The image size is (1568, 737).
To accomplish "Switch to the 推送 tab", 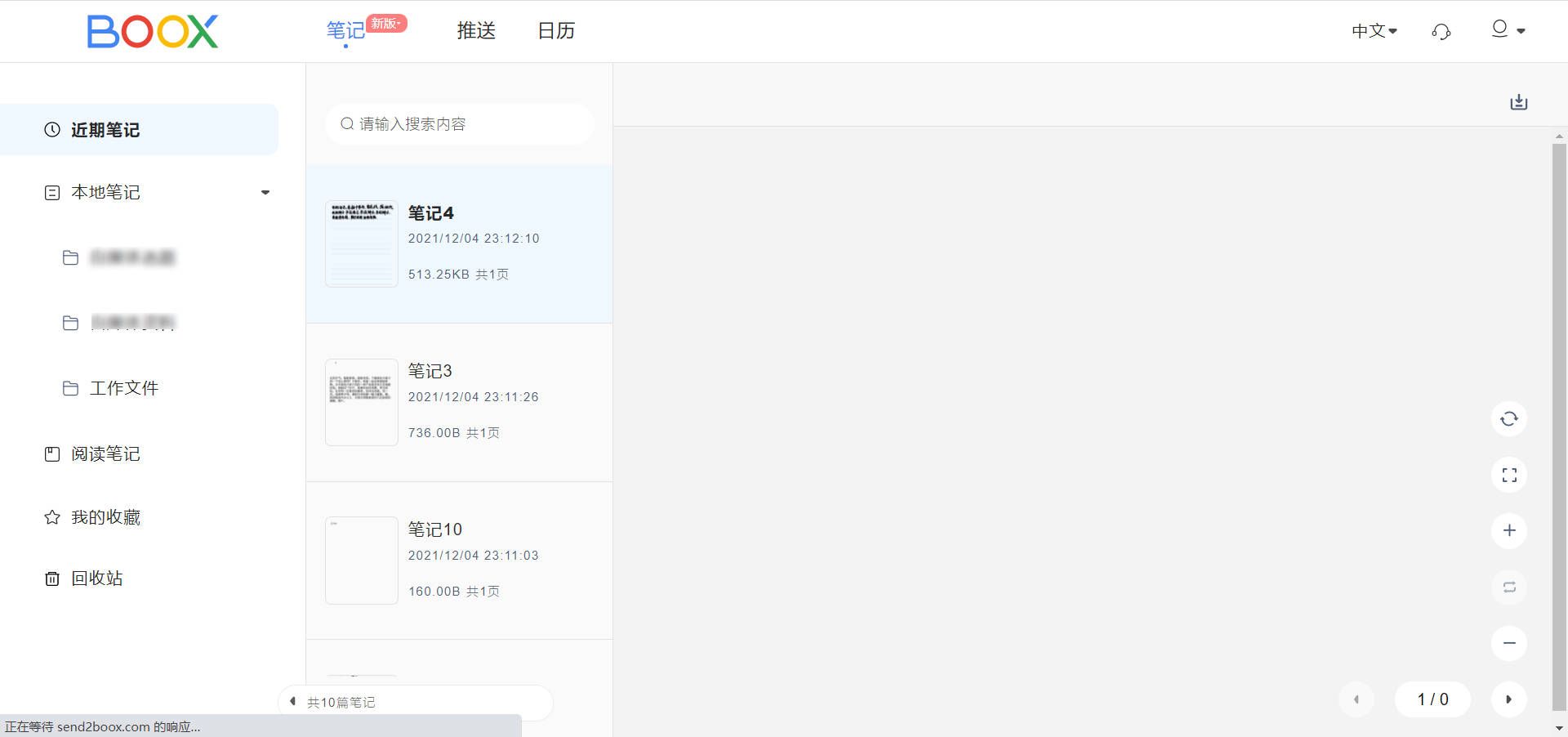I will tap(476, 31).
